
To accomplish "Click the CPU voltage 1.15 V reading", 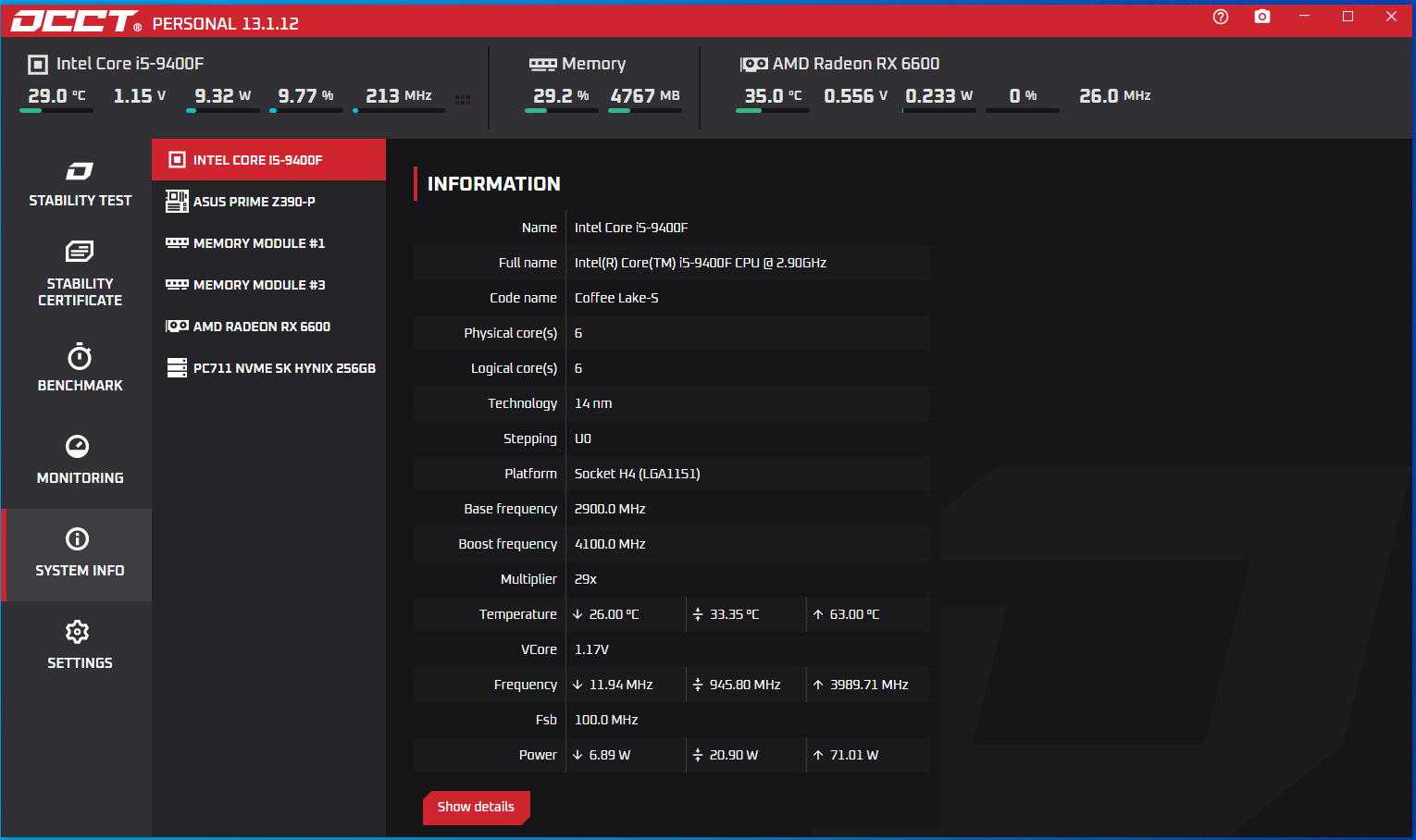I will coord(140,96).
